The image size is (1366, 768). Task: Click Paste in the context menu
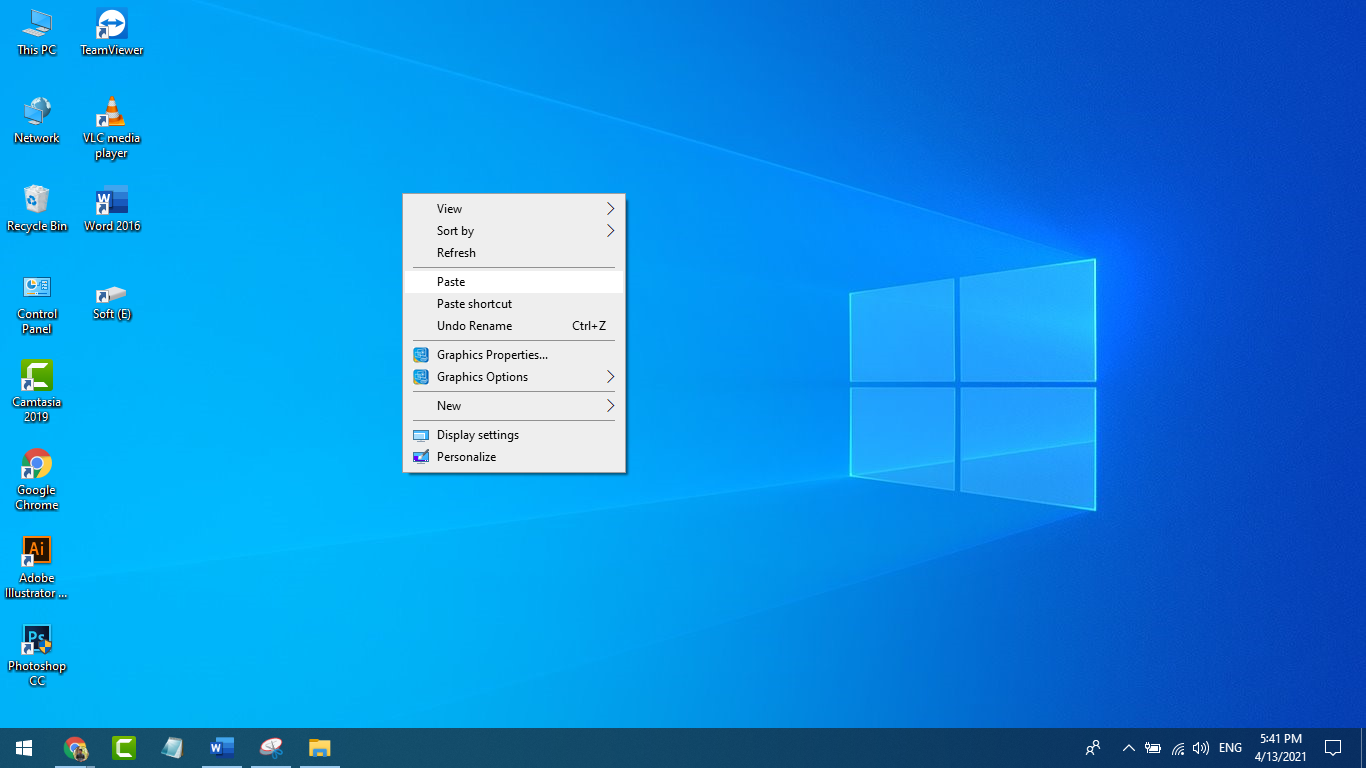pyautogui.click(x=451, y=282)
